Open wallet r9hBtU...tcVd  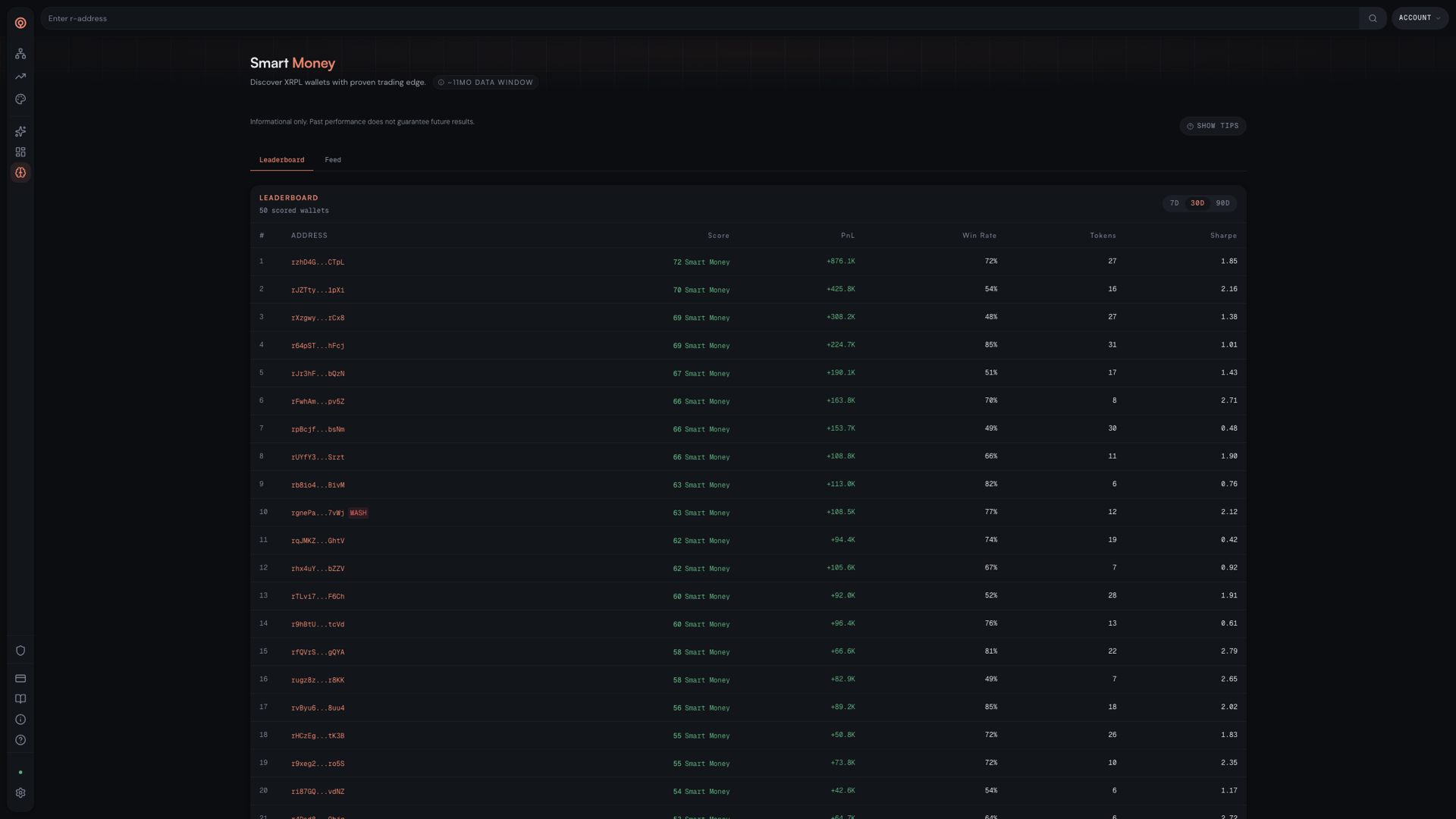(318, 625)
